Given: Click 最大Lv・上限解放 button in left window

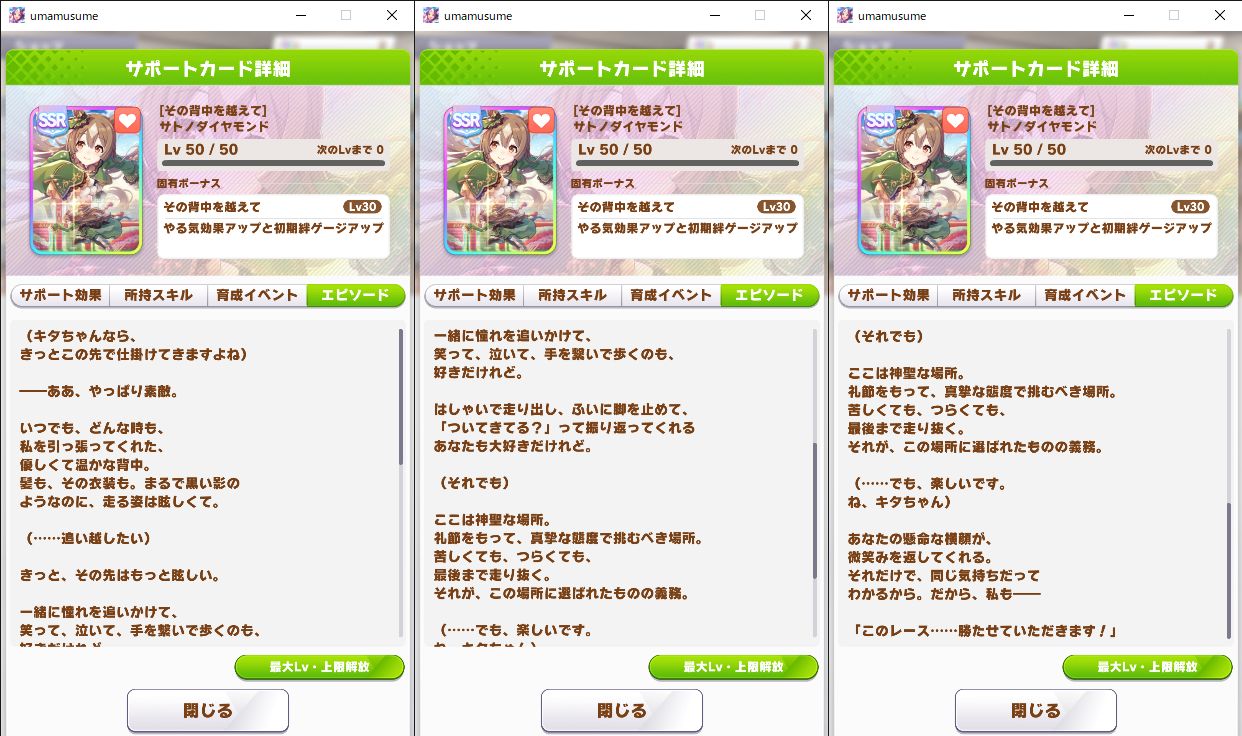Looking at the screenshot, I should [320, 667].
